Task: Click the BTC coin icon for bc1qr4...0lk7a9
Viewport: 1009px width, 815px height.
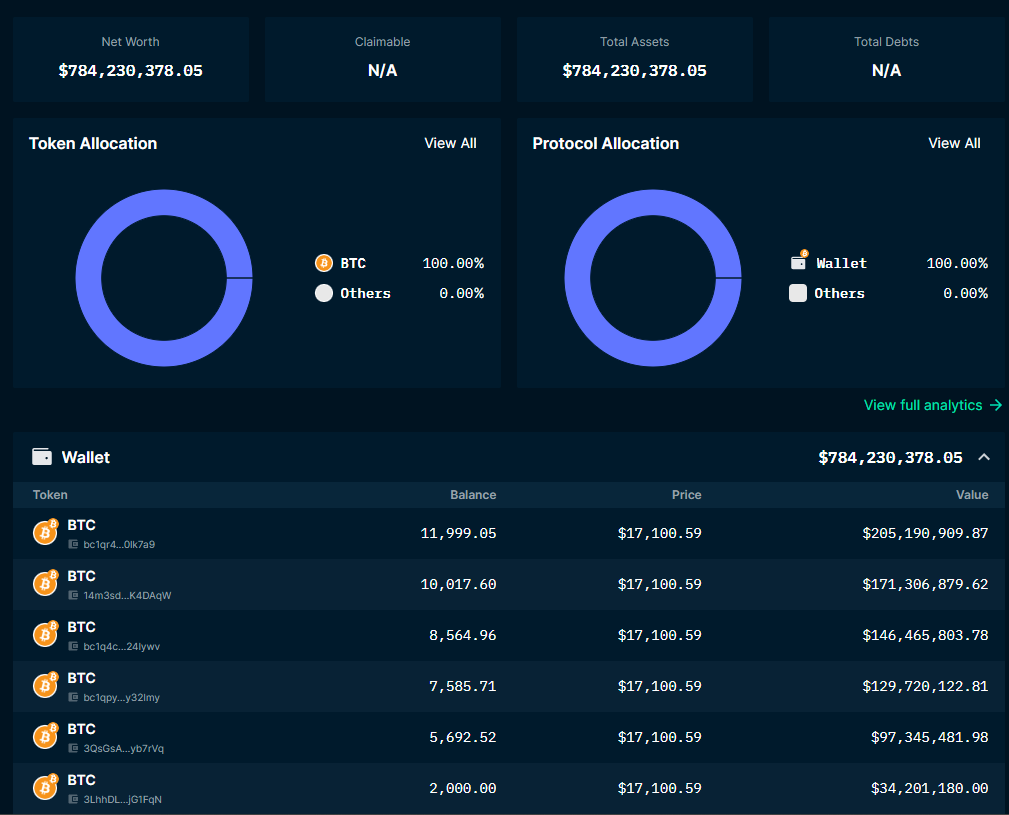Action: (45, 533)
